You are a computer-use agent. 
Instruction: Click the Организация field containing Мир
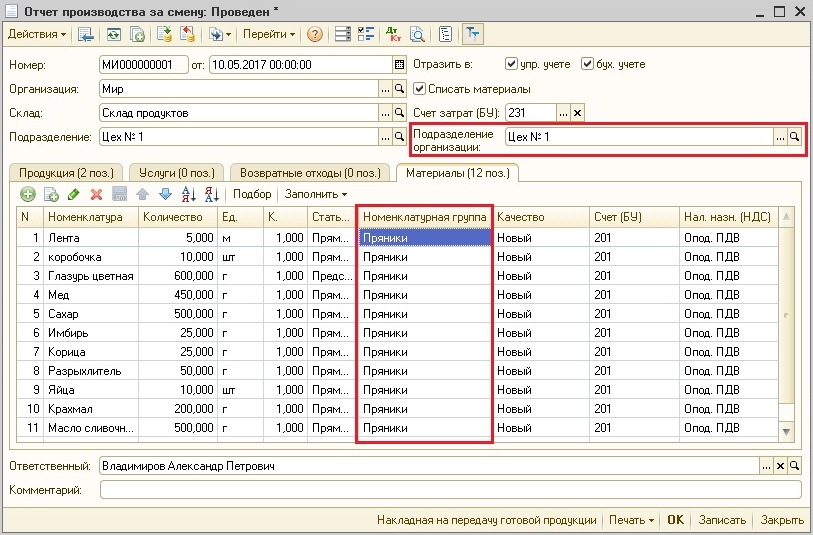[239, 89]
